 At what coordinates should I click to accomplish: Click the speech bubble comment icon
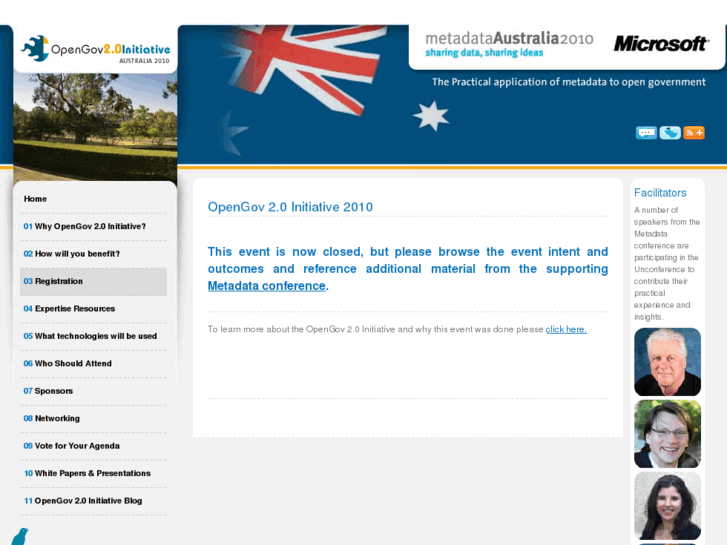646,133
